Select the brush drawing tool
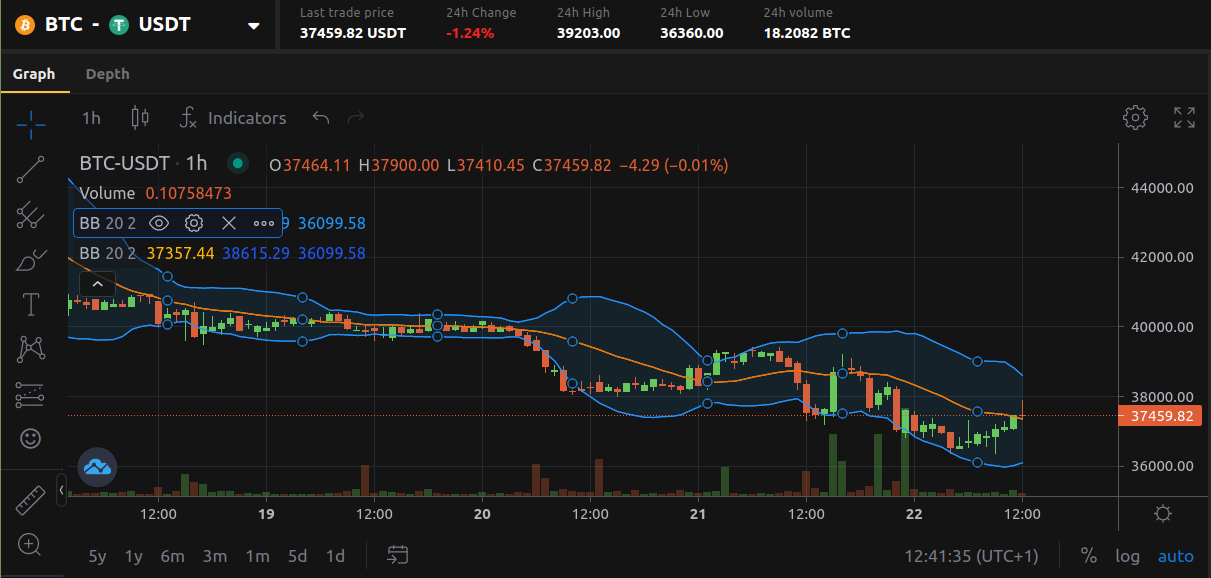Viewport: 1211px width, 578px height. (30, 260)
